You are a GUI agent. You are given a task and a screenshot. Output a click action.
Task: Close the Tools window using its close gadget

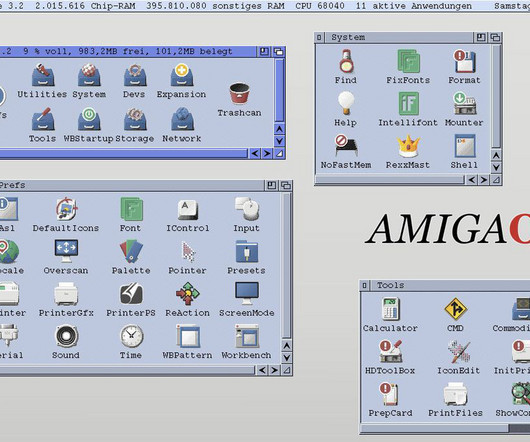pos(364,285)
